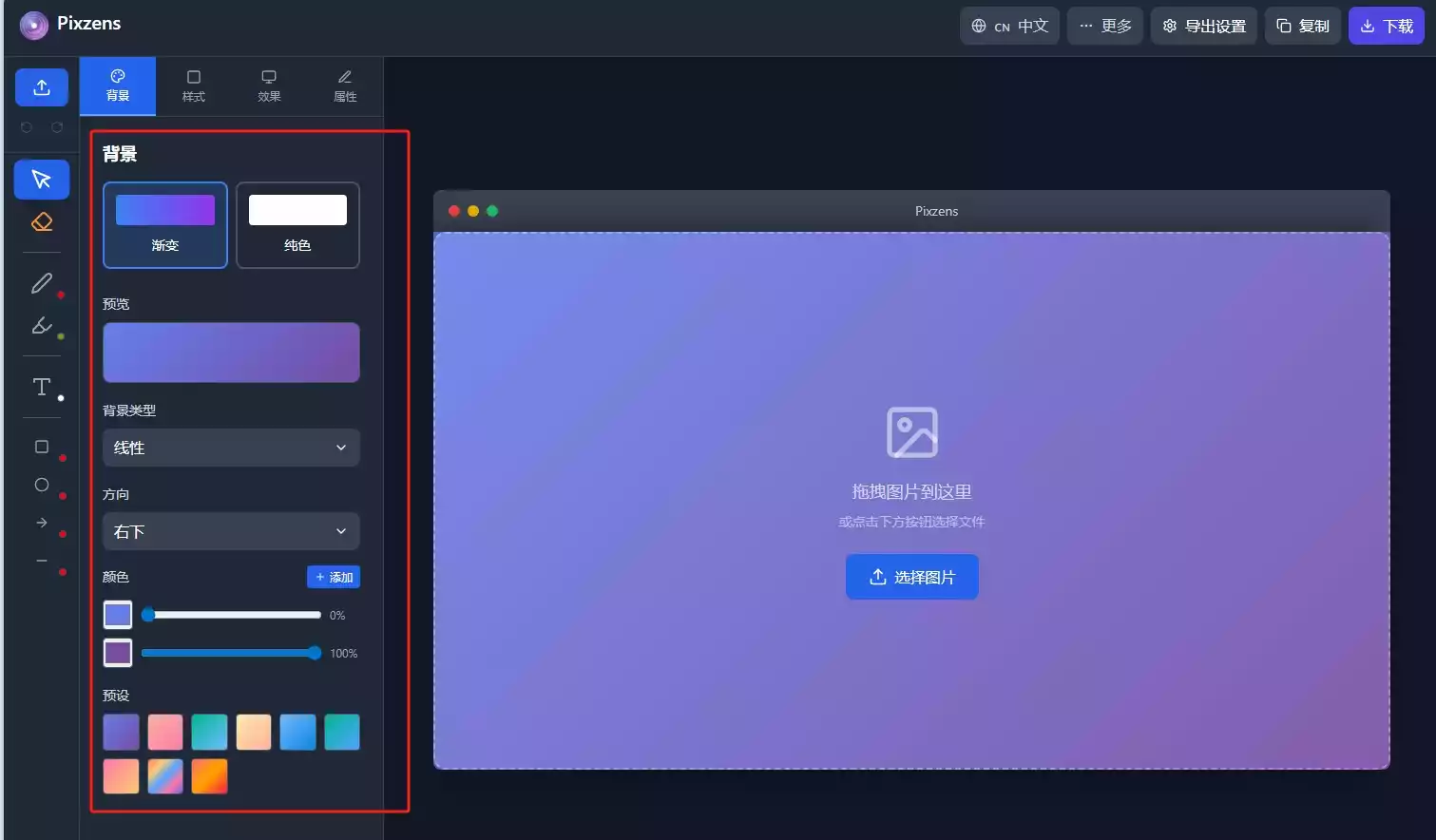Apply the last top-row teal preset
This screenshot has width=1436, height=840.
342,732
